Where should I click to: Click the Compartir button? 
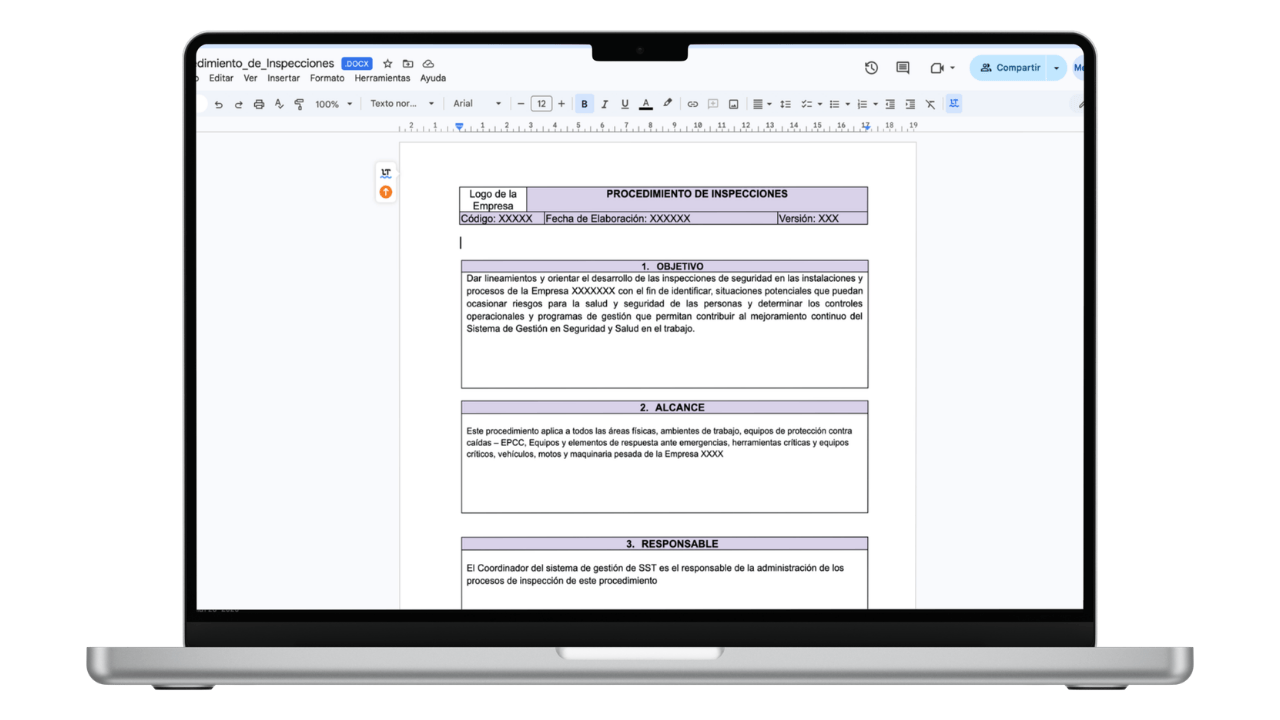point(1017,68)
